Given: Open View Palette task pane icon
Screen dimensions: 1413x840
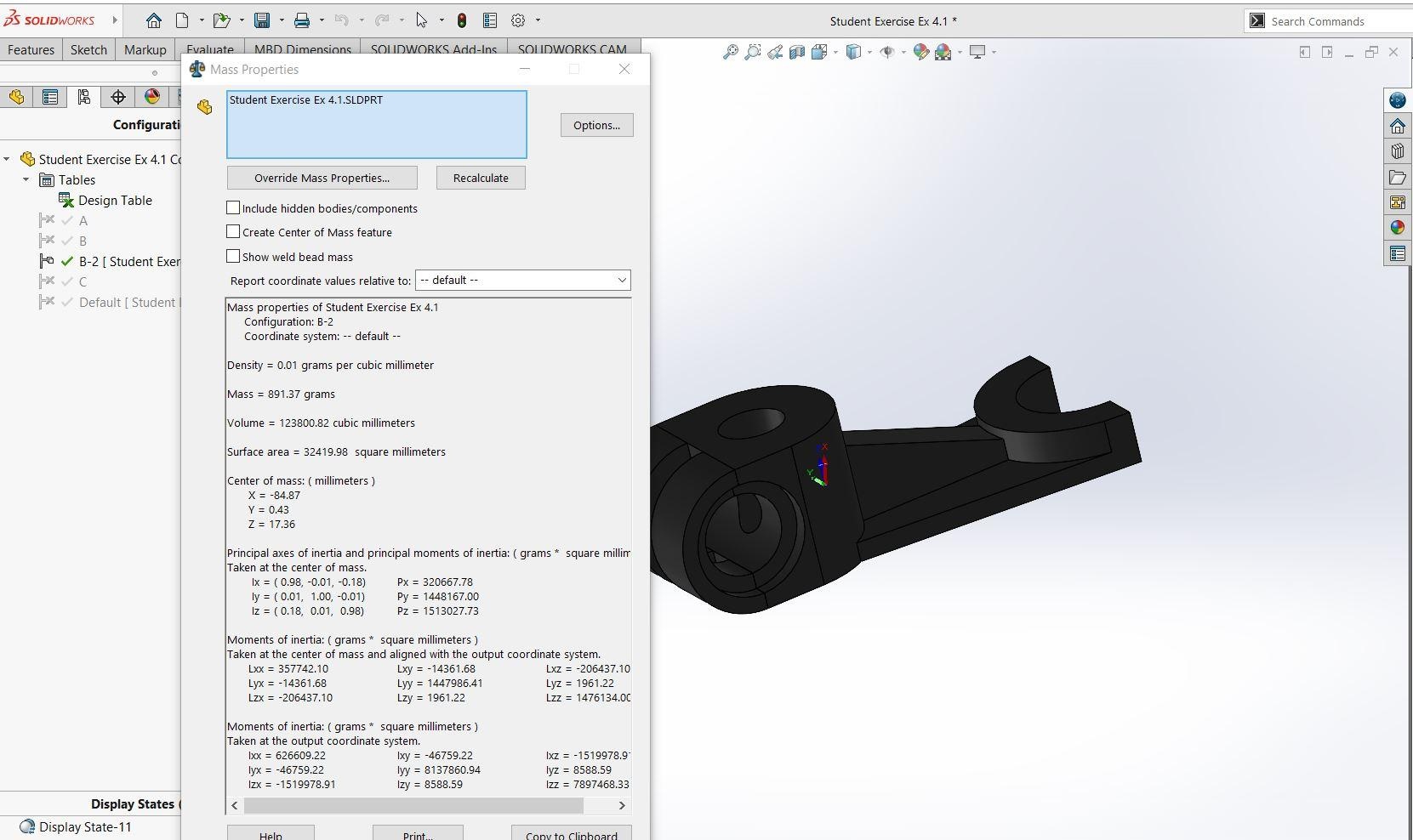Looking at the screenshot, I should point(1398,202).
